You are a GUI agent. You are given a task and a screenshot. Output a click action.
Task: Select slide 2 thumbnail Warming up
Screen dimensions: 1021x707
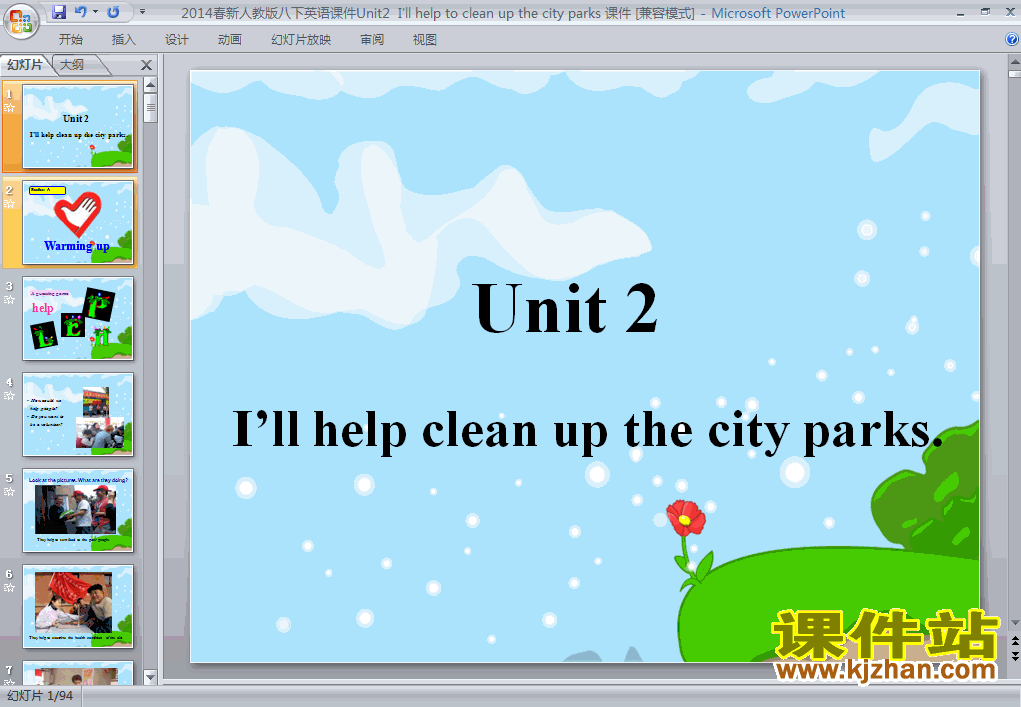pyautogui.click(x=78, y=223)
